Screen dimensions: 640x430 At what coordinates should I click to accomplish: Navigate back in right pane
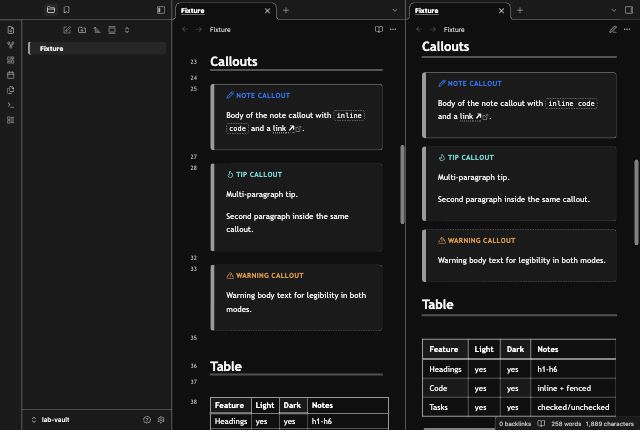419,29
